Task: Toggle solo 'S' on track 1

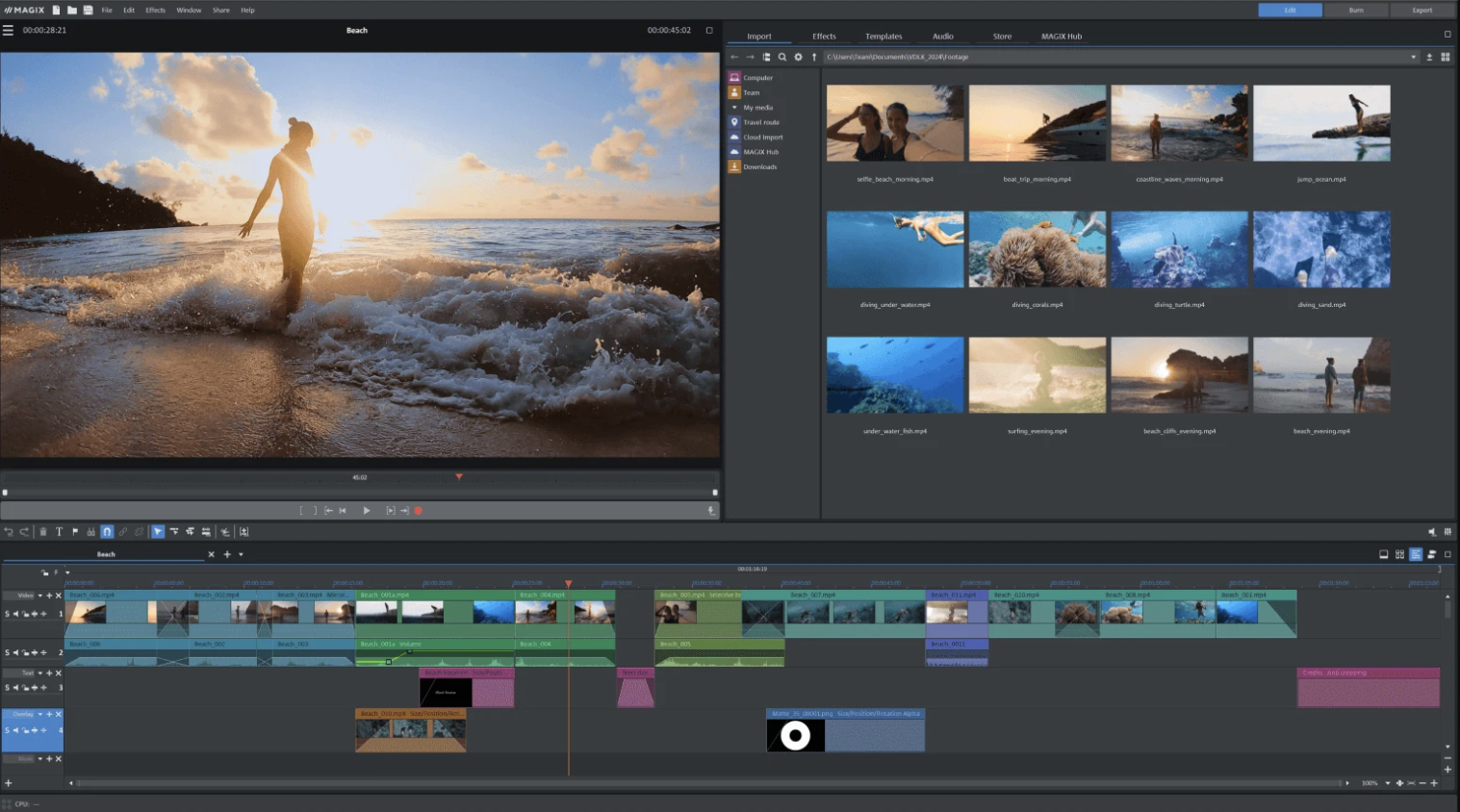Action: point(7,614)
